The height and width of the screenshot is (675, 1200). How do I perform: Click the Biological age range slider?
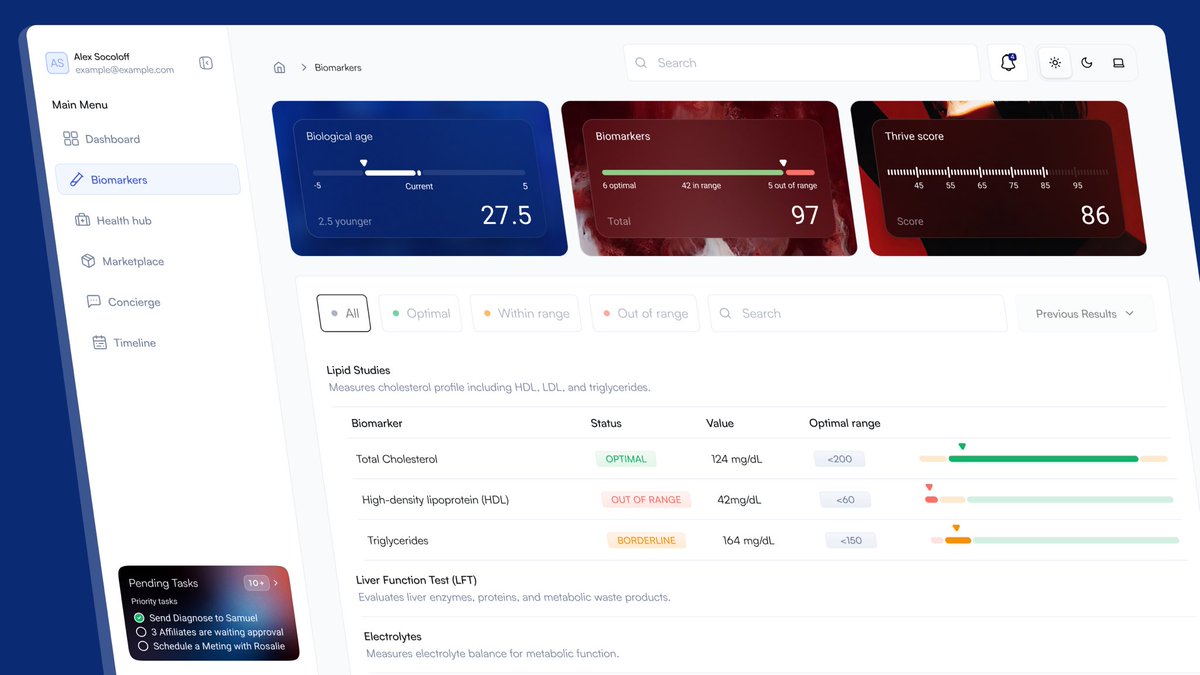[419, 173]
